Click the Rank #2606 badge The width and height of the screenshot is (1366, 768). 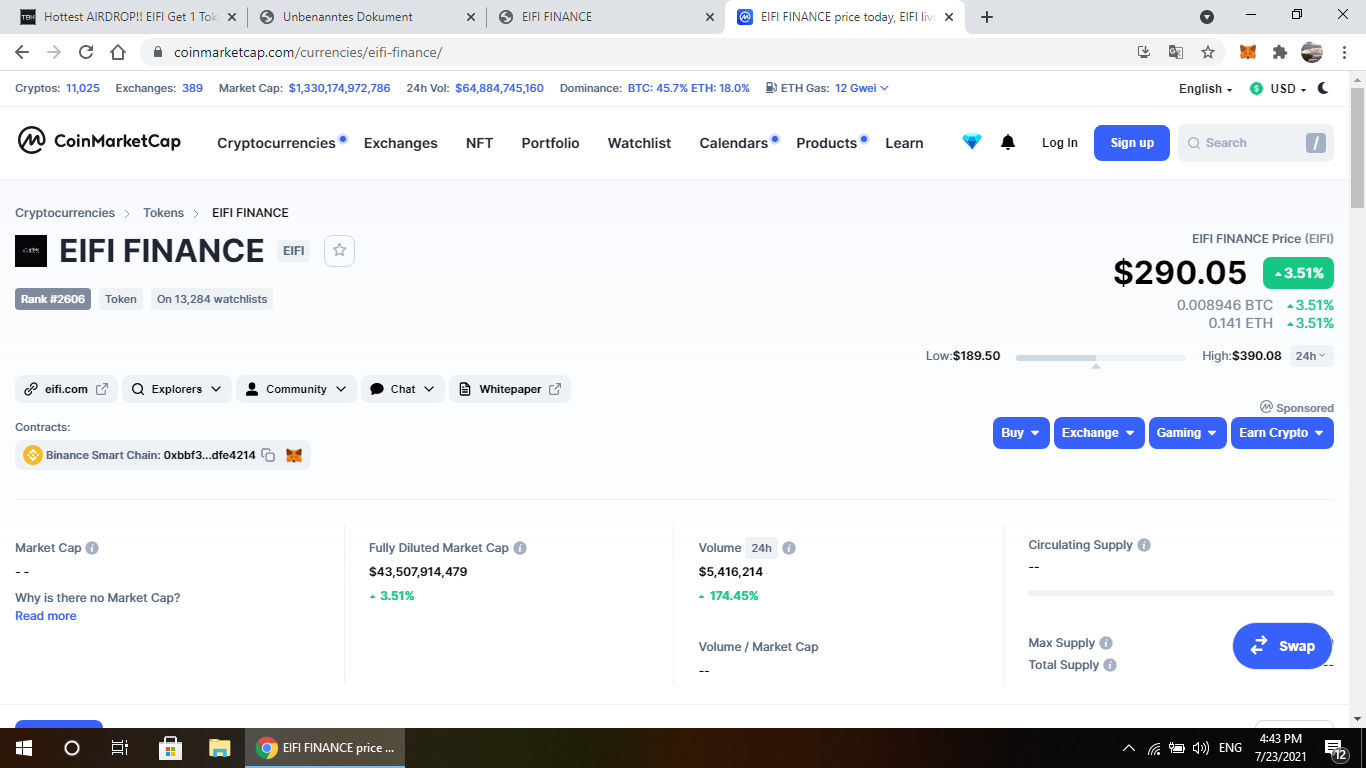pos(53,299)
